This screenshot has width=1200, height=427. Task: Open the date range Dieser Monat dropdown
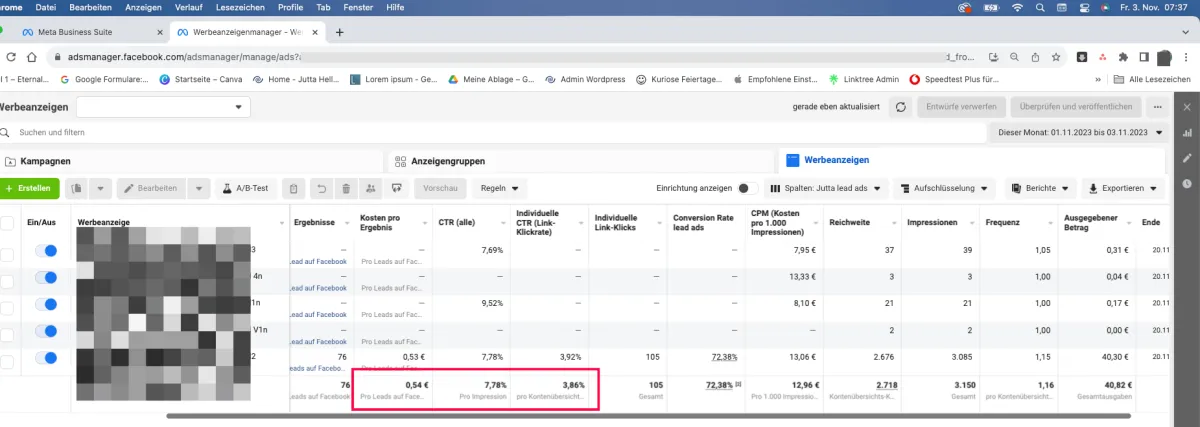coord(1080,132)
